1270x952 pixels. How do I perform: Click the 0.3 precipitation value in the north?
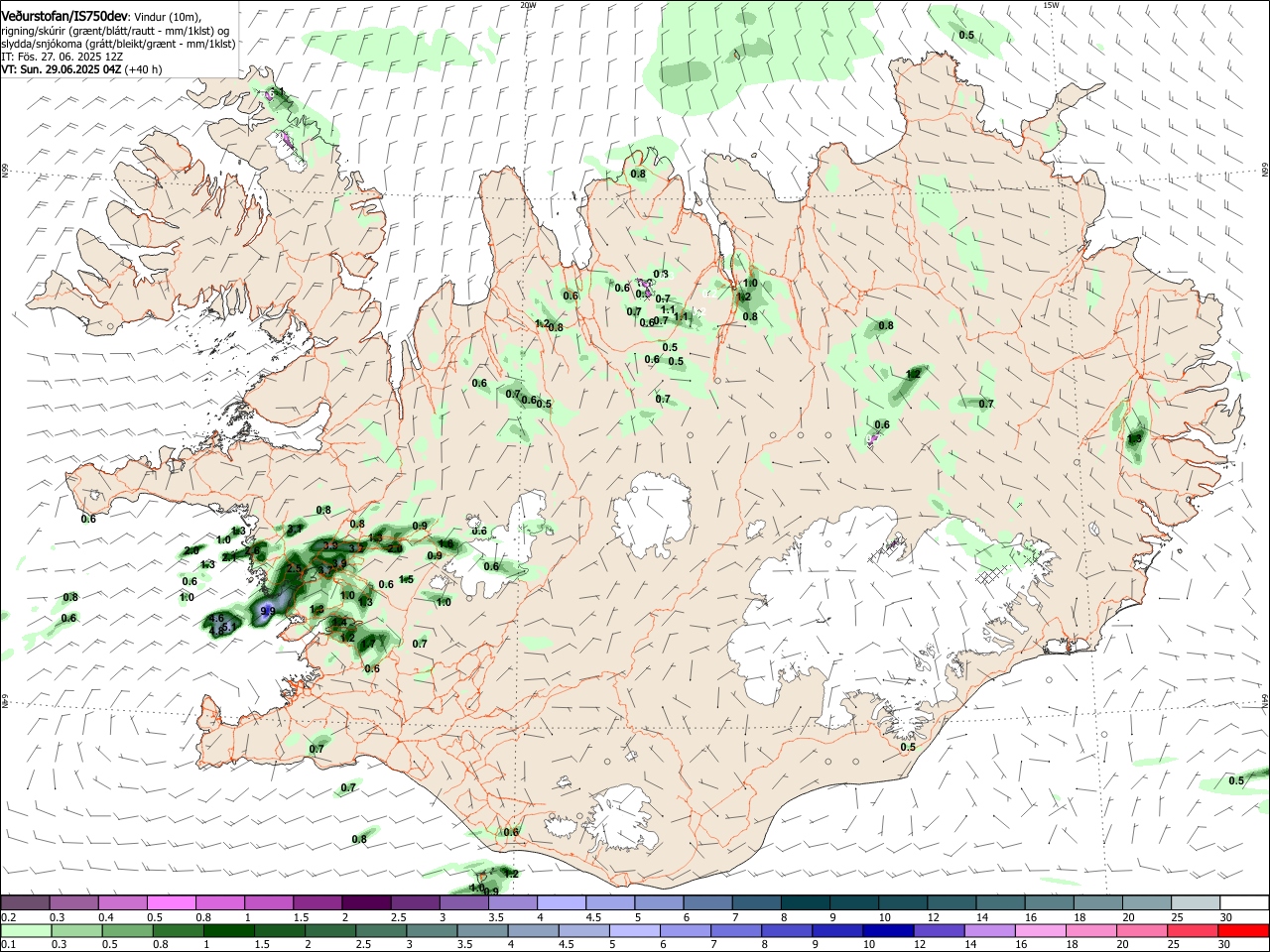pyautogui.click(x=661, y=275)
